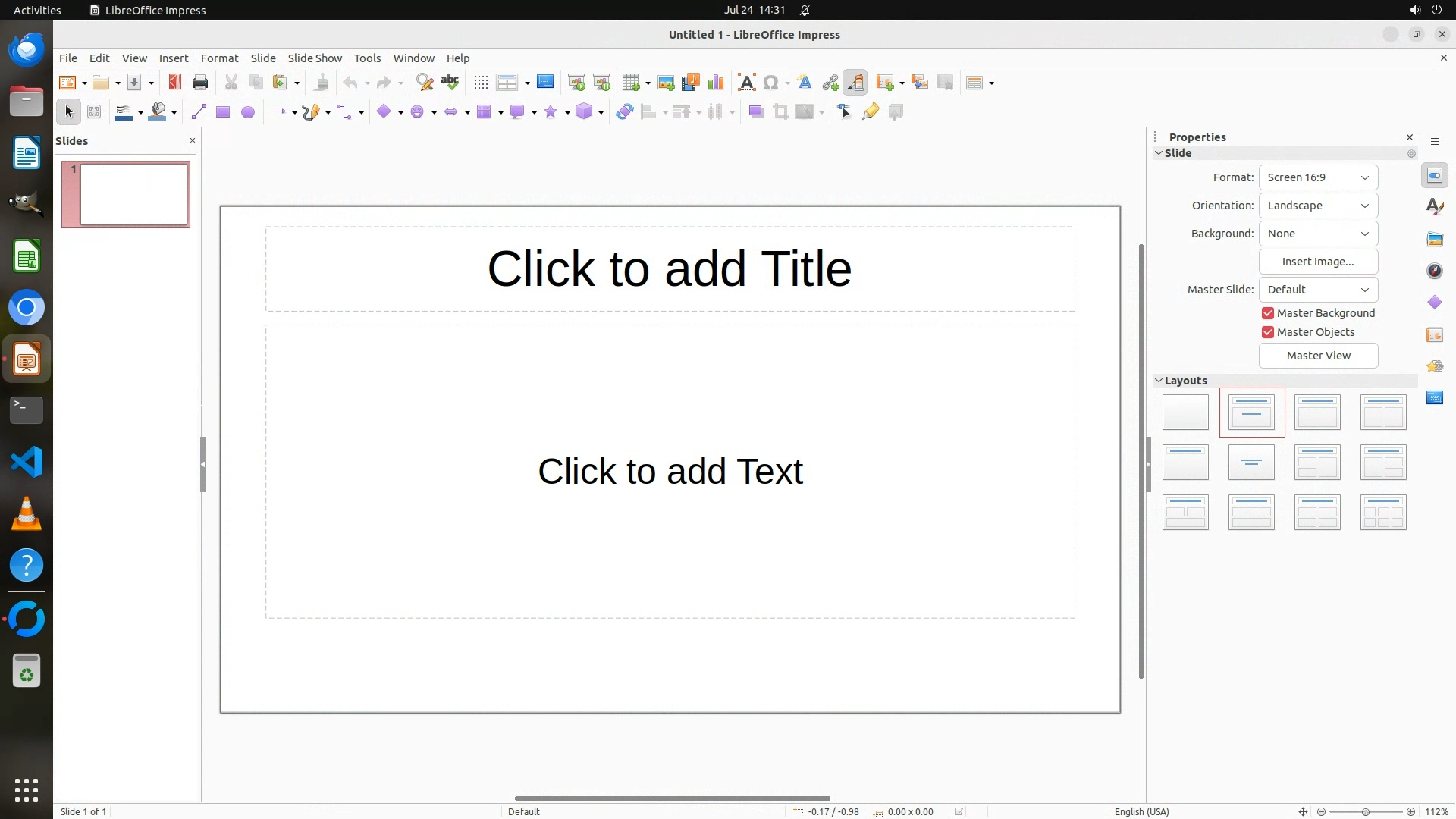Screen dimensions: 1456x819
Task: Toggle the Display Grid icon
Action: click(x=481, y=83)
